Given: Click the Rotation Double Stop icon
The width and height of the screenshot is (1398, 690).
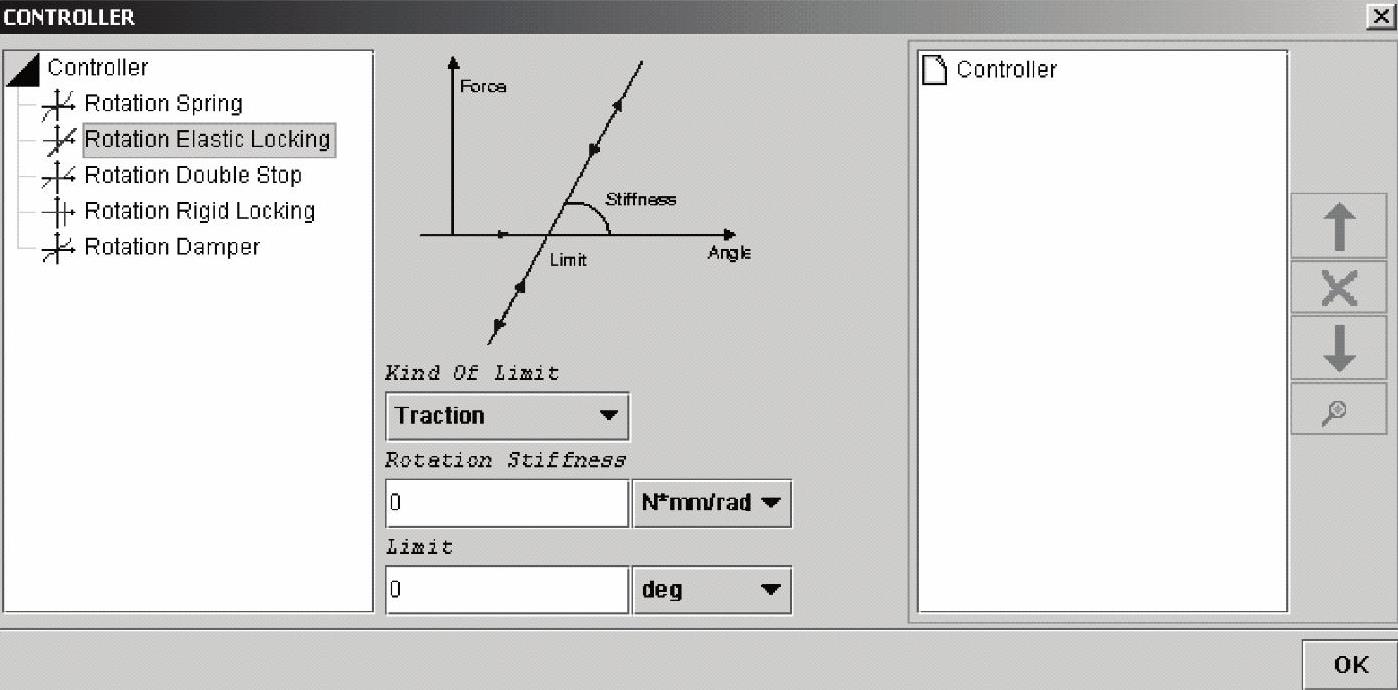Looking at the screenshot, I should coord(58,176).
